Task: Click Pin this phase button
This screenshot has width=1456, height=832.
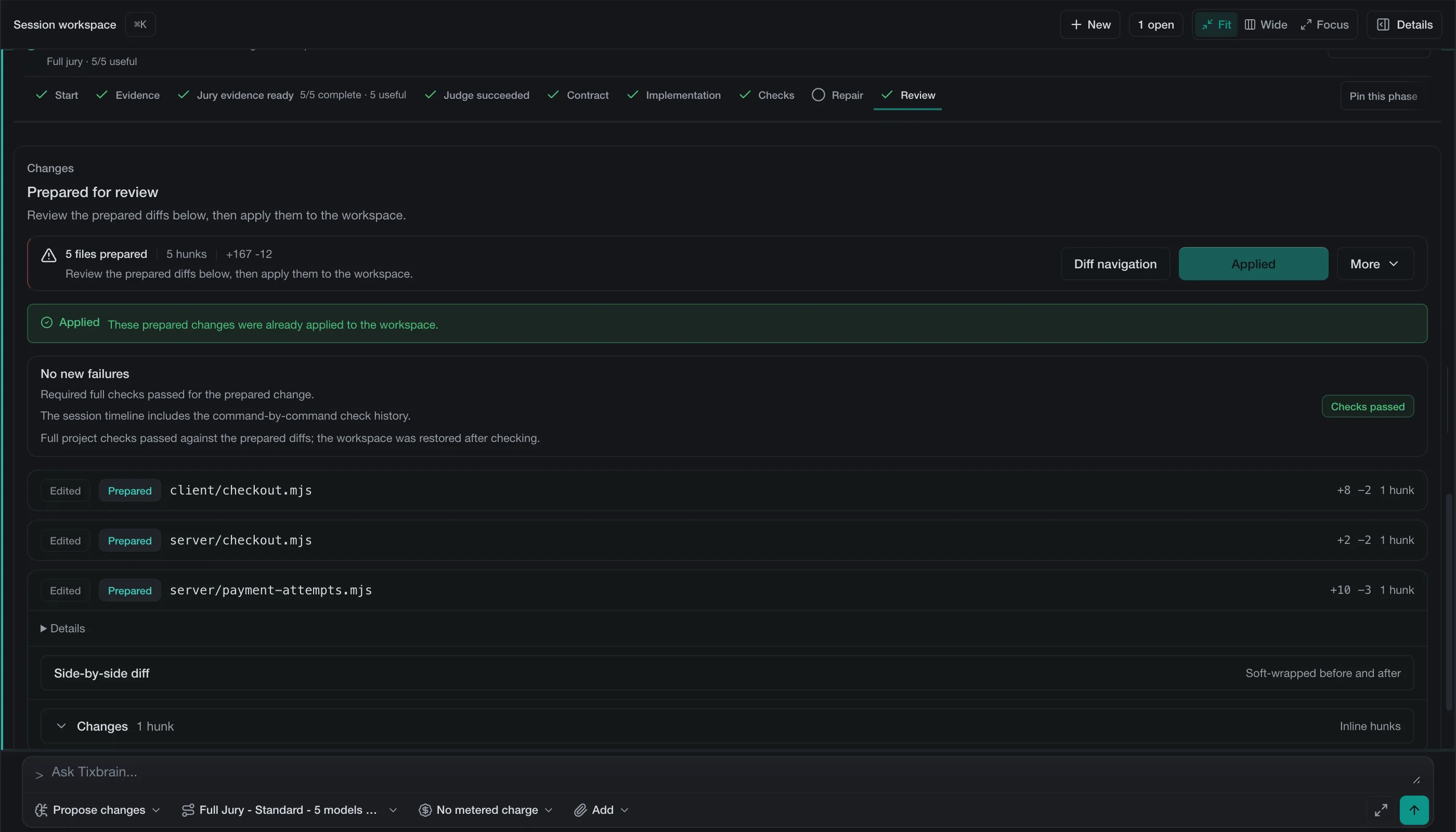Action: pyautogui.click(x=1383, y=96)
